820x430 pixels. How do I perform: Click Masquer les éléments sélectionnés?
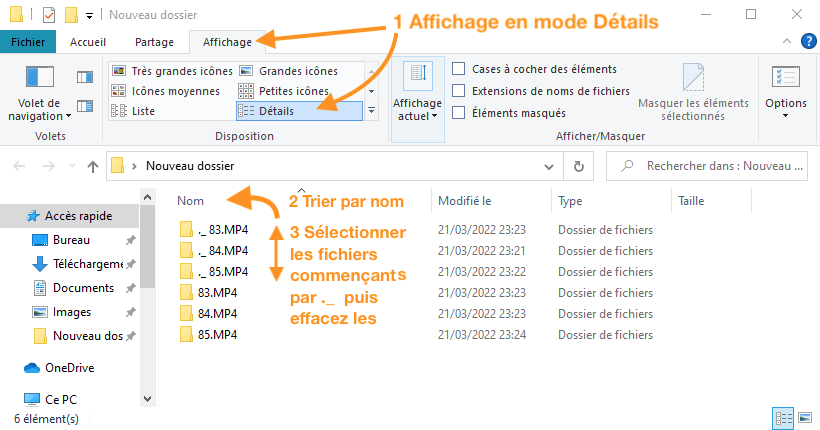(693, 93)
